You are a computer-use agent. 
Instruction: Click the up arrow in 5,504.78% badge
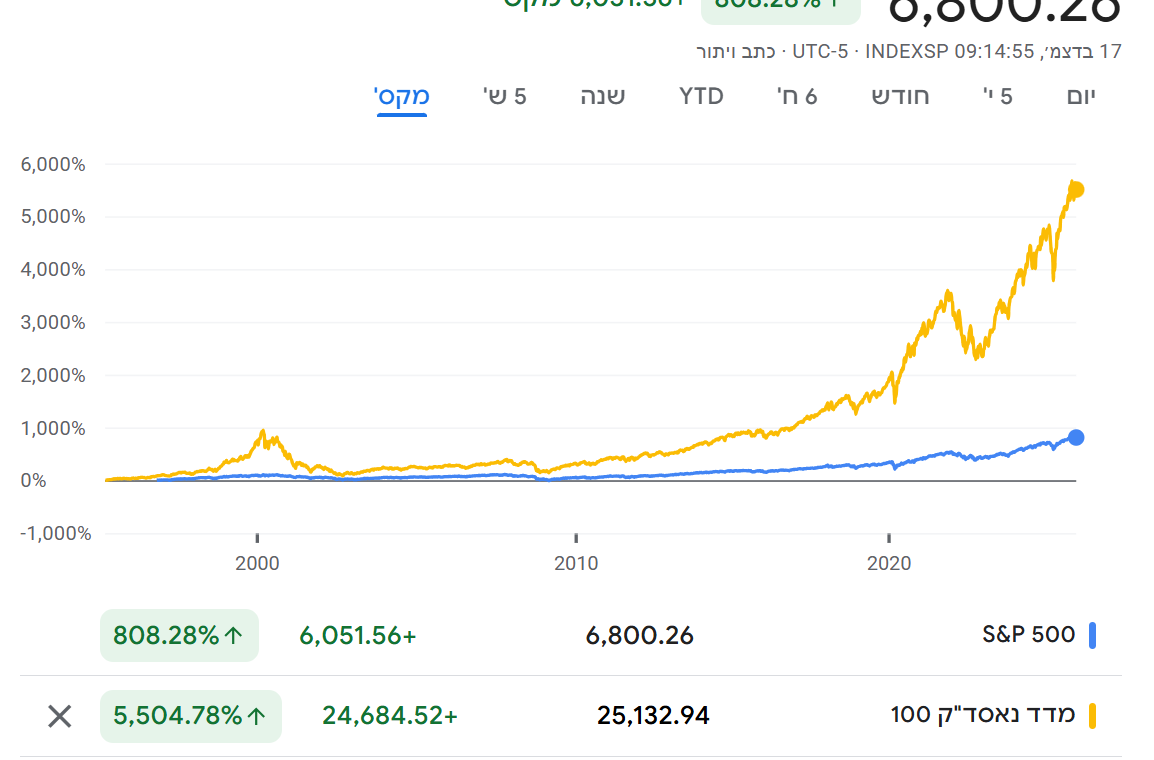click(257, 716)
